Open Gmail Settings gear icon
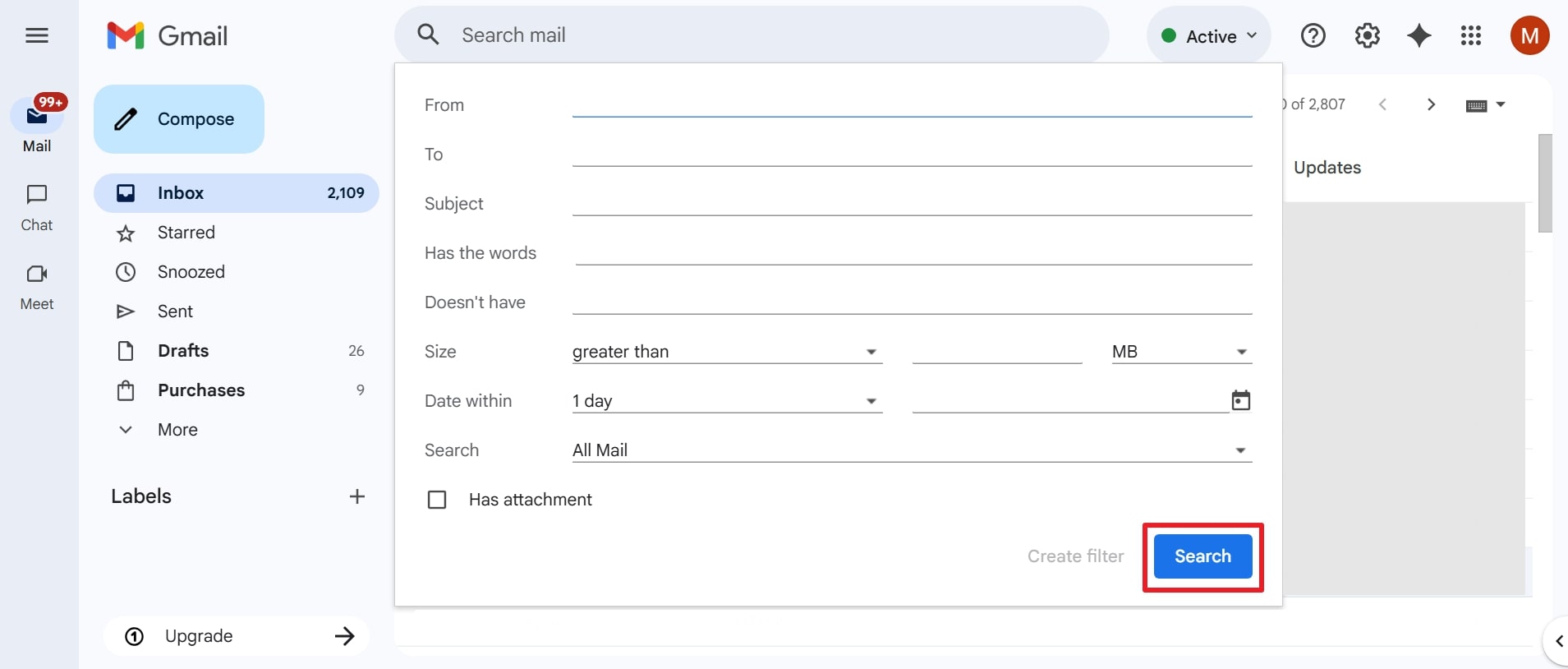The width and height of the screenshot is (1568, 669). click(1366, 35)
